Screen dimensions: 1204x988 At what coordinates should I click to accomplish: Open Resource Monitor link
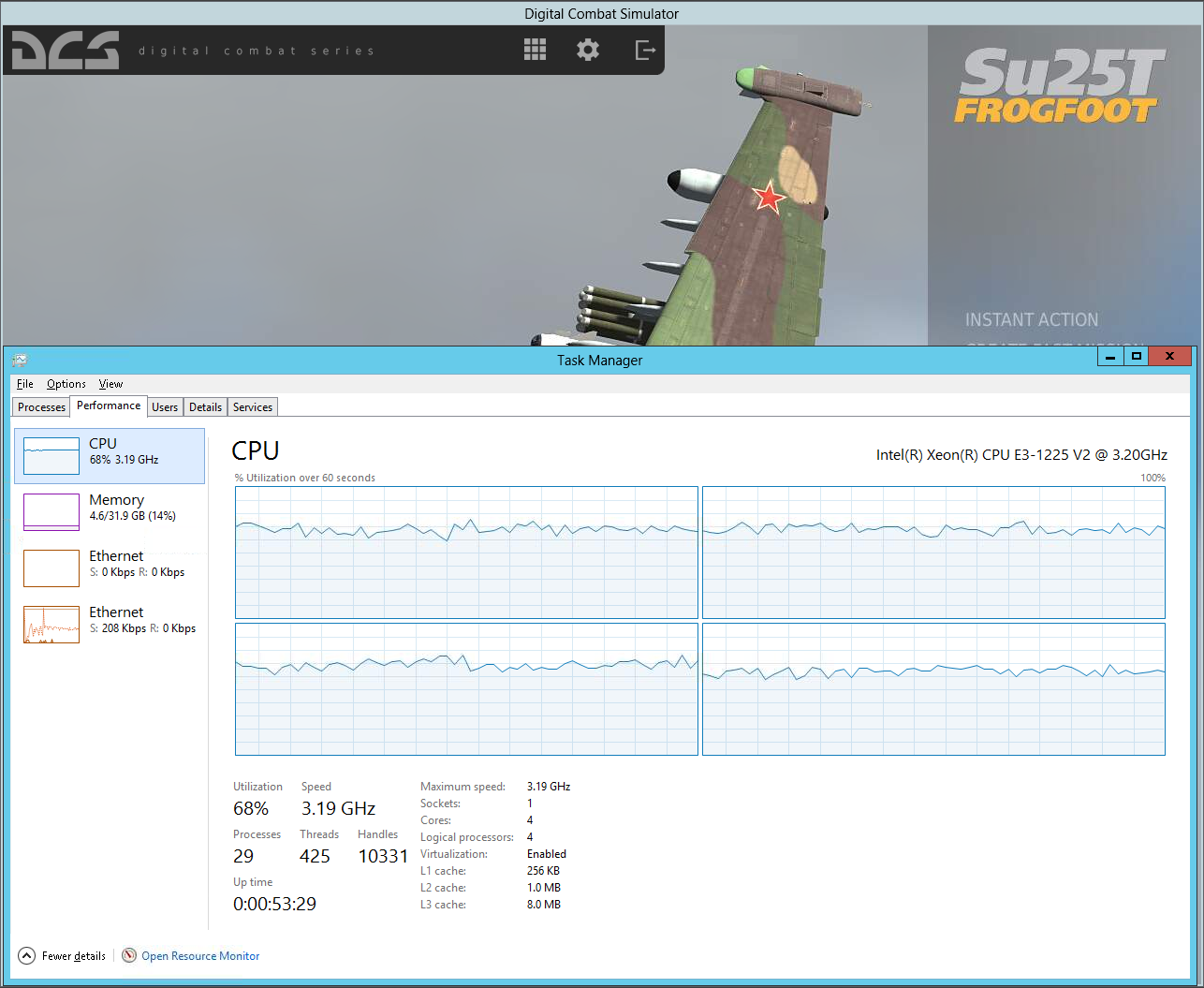coord(200,956)
